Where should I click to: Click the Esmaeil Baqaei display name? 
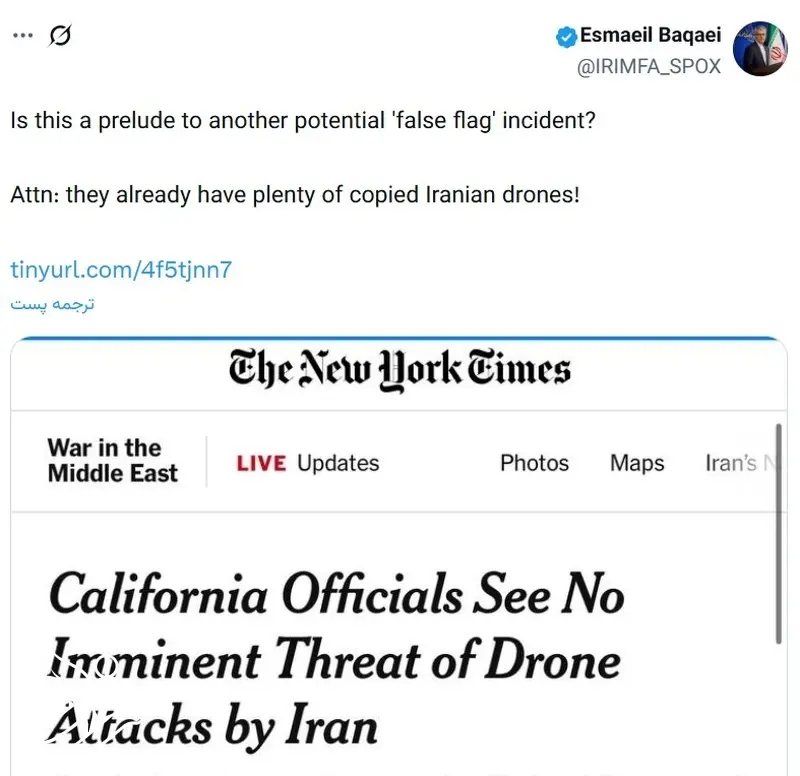pyautogui.click(x=651, y=37)
